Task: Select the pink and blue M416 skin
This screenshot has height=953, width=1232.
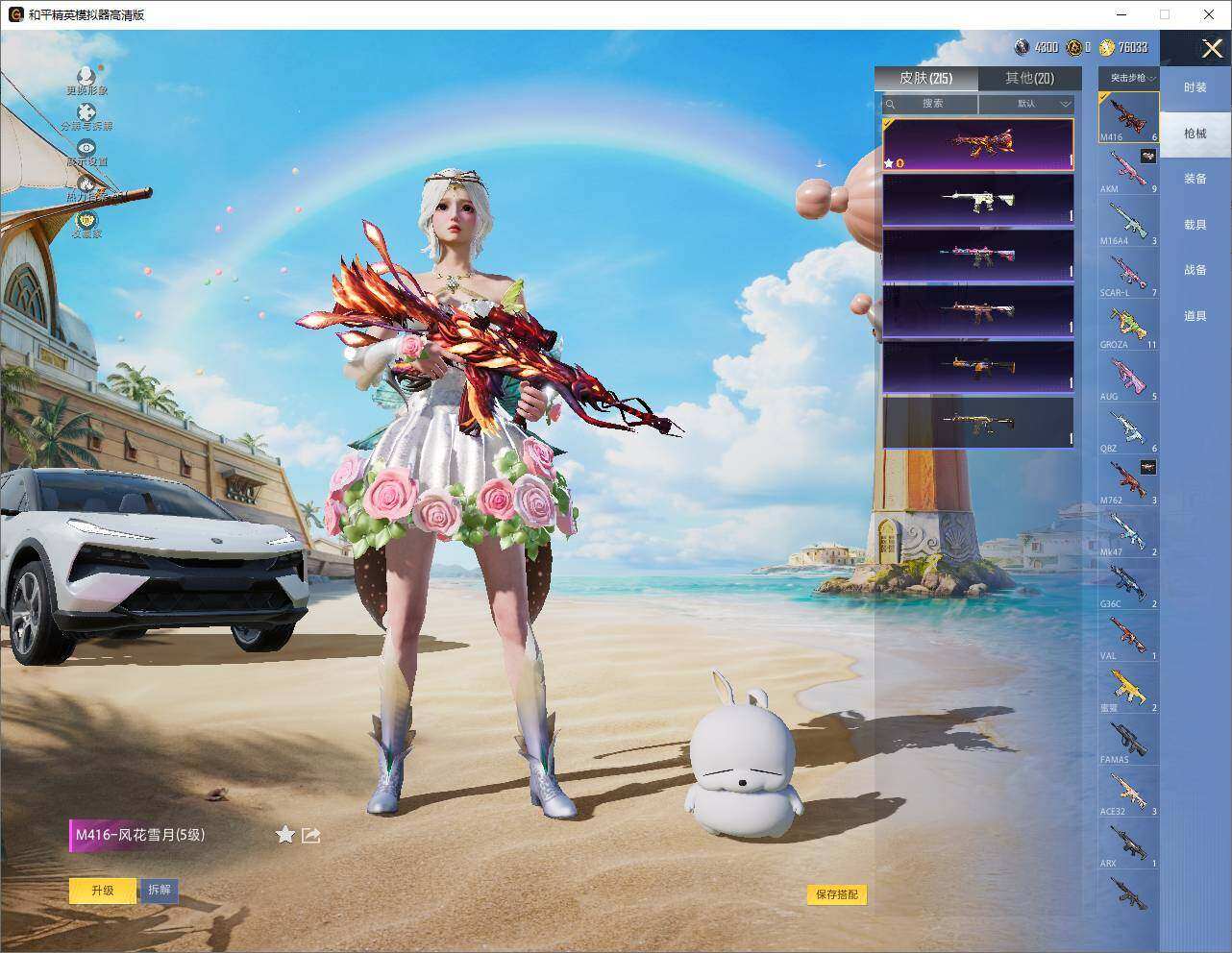Action: tap(978, 256)
